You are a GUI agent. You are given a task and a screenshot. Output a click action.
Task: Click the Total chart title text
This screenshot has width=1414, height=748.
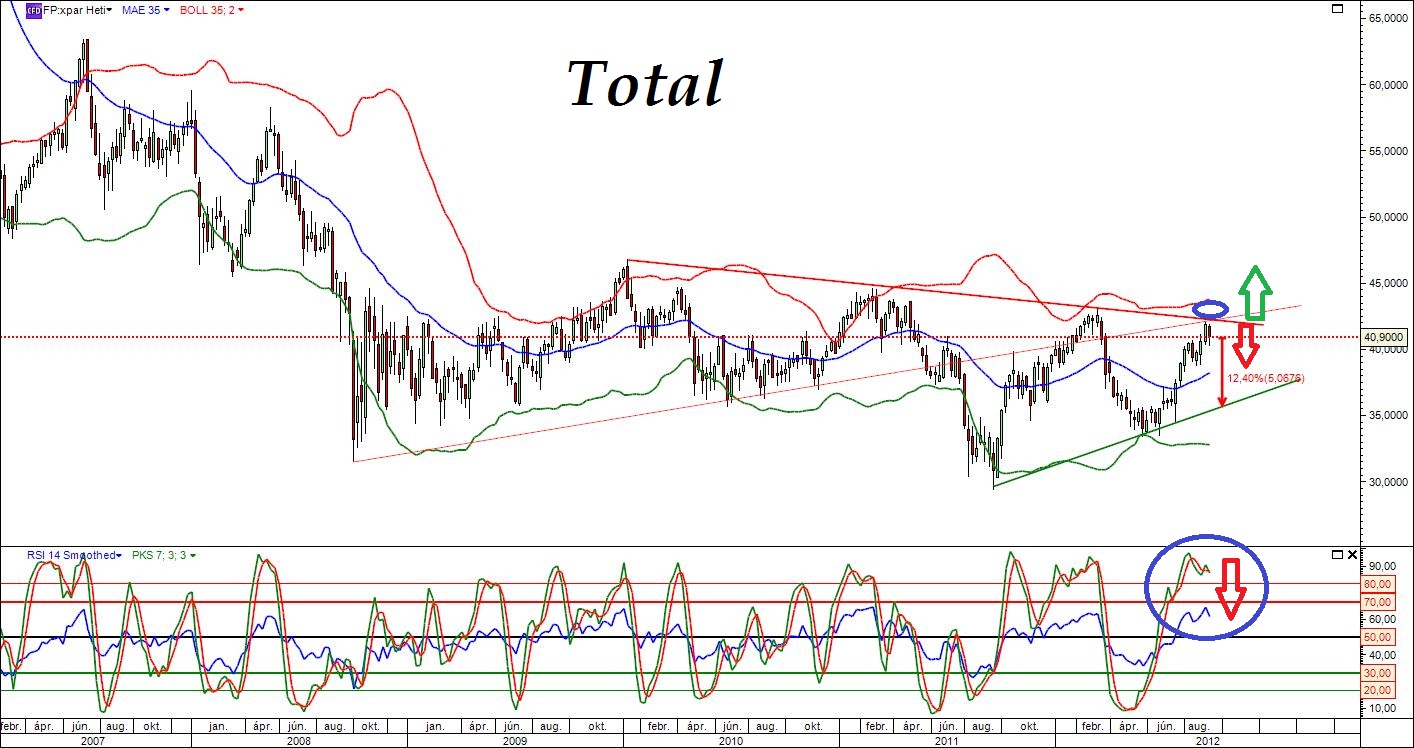click(645, 83)
